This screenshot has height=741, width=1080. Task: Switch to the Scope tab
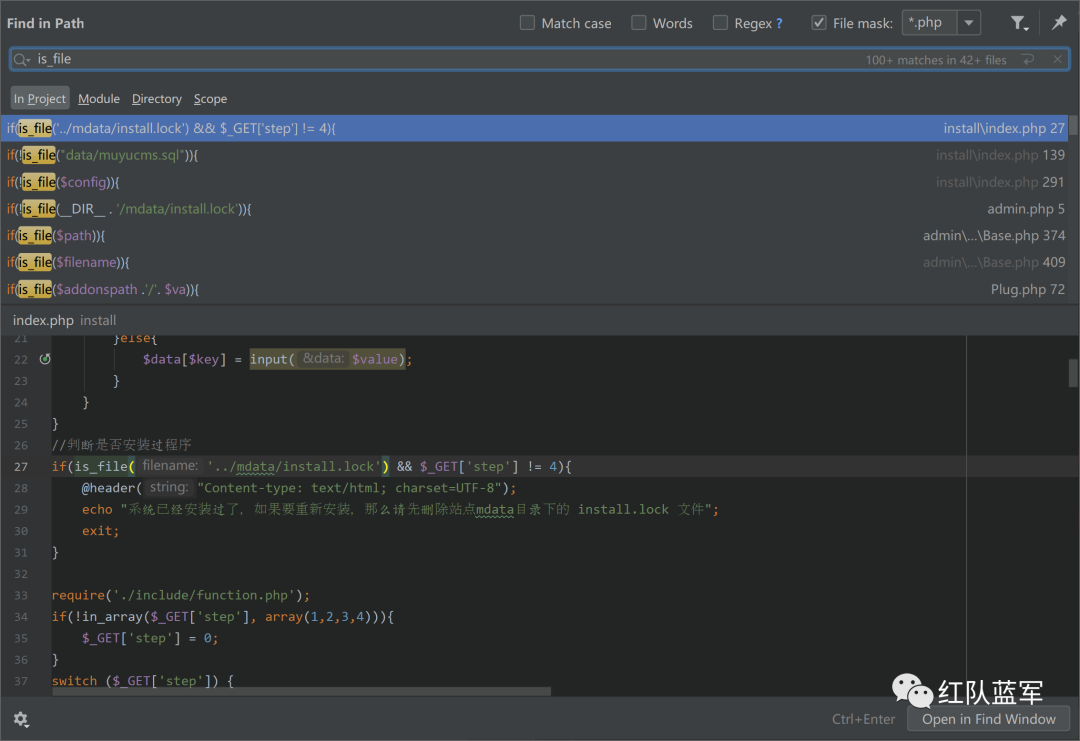[210, 98]
